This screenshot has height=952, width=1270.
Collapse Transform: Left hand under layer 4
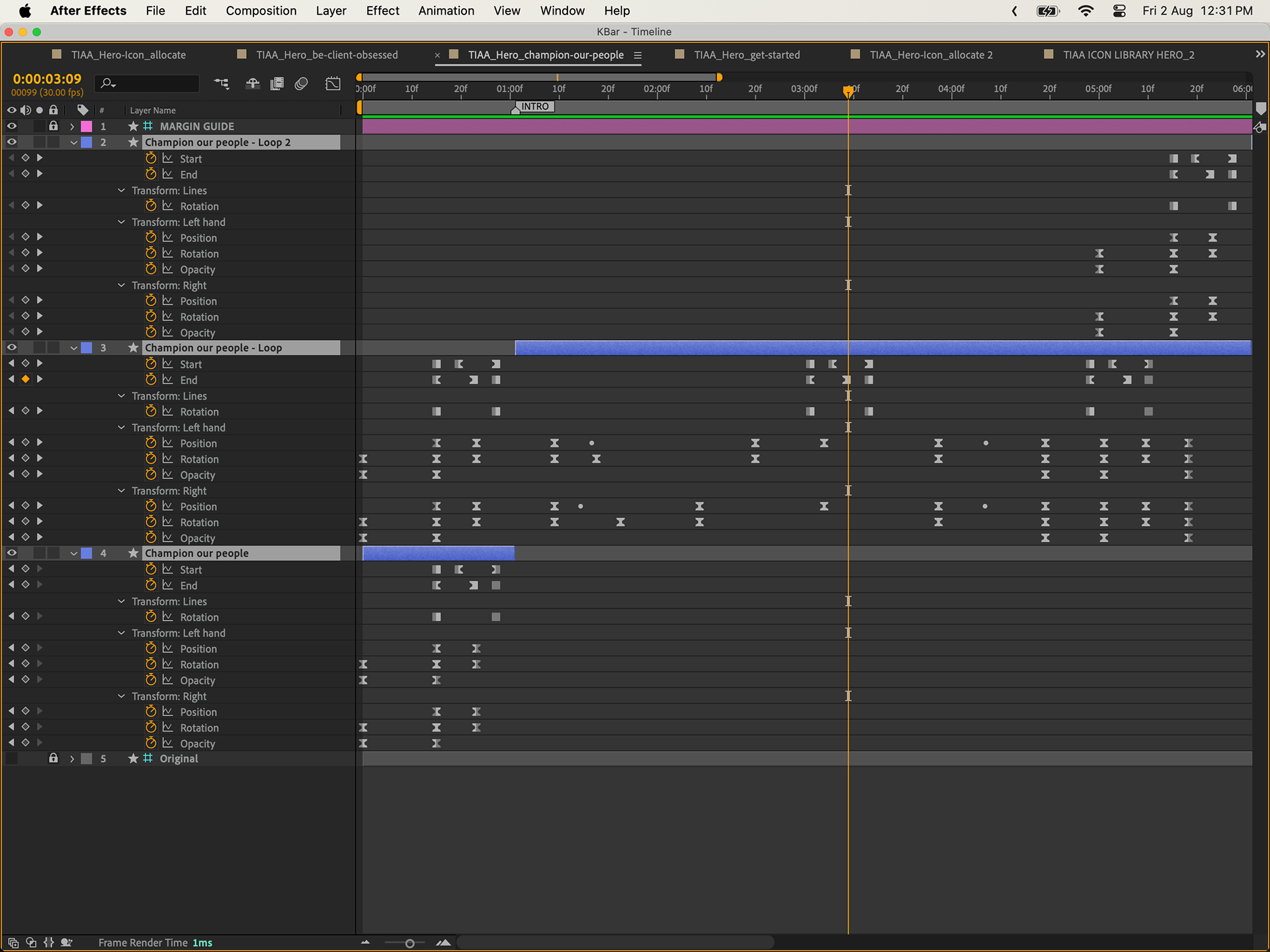click(121, 632)
